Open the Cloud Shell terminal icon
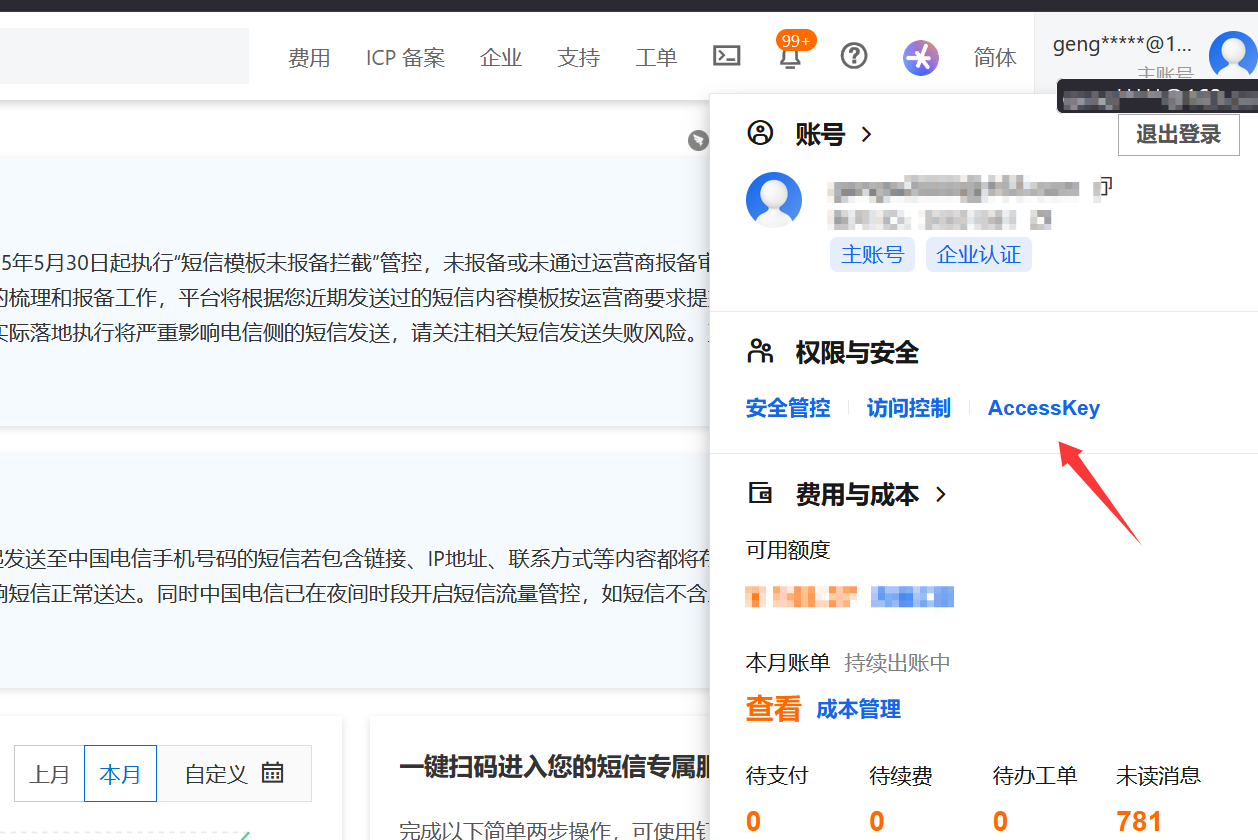The height and width of the screenshot is (840, 1258). [726, 56]
